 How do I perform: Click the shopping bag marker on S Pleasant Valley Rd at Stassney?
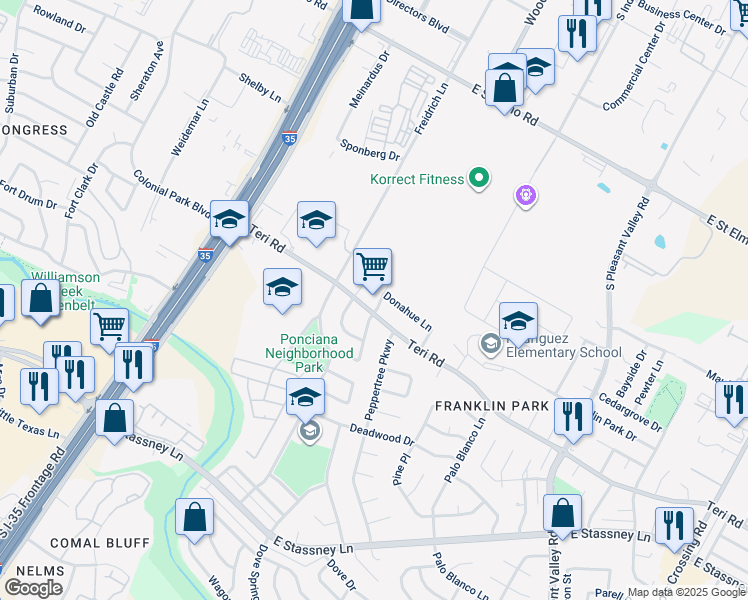[562, 516]
